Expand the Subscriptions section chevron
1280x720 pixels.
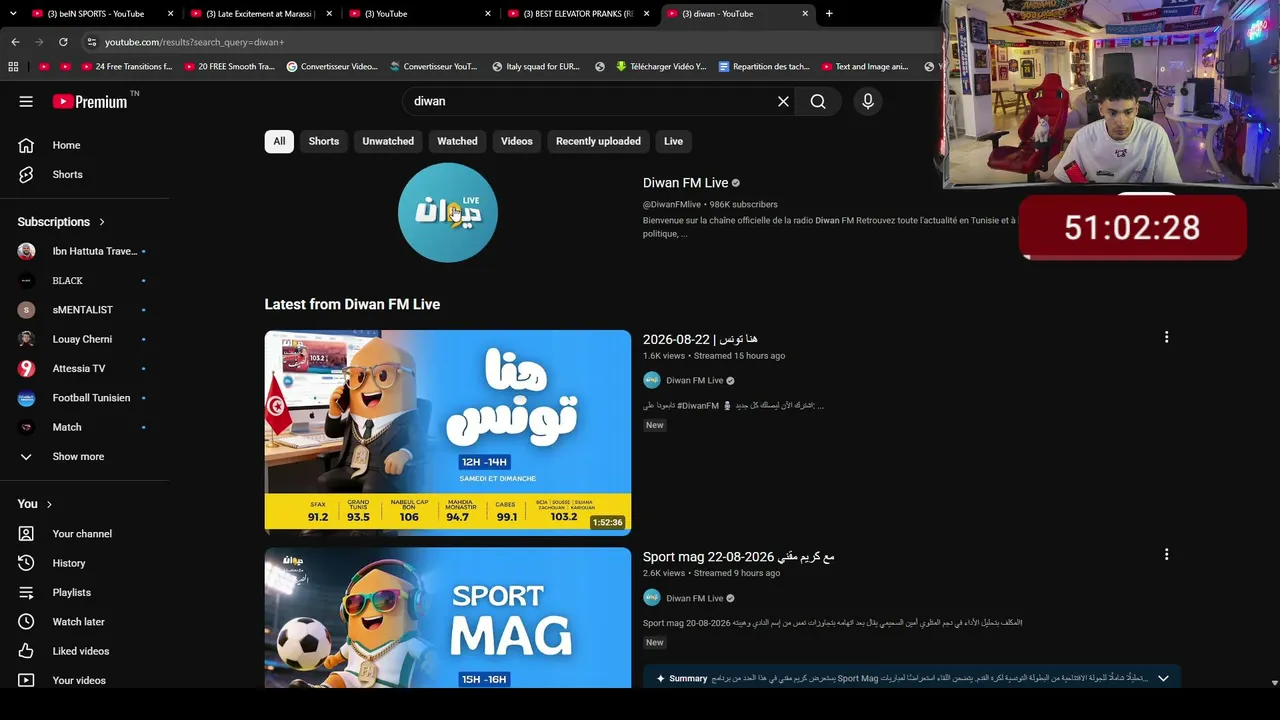[x=102, y=222]
